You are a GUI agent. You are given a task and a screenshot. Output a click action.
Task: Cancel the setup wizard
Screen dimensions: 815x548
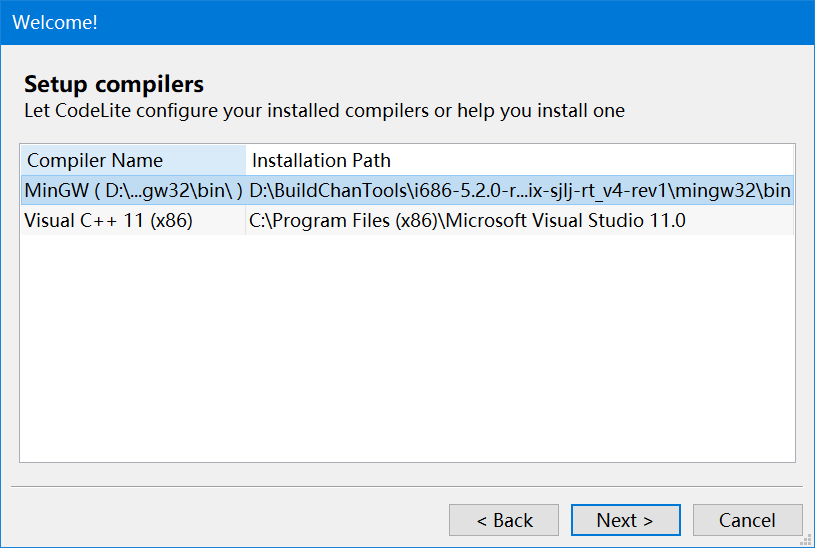(747, 520)
